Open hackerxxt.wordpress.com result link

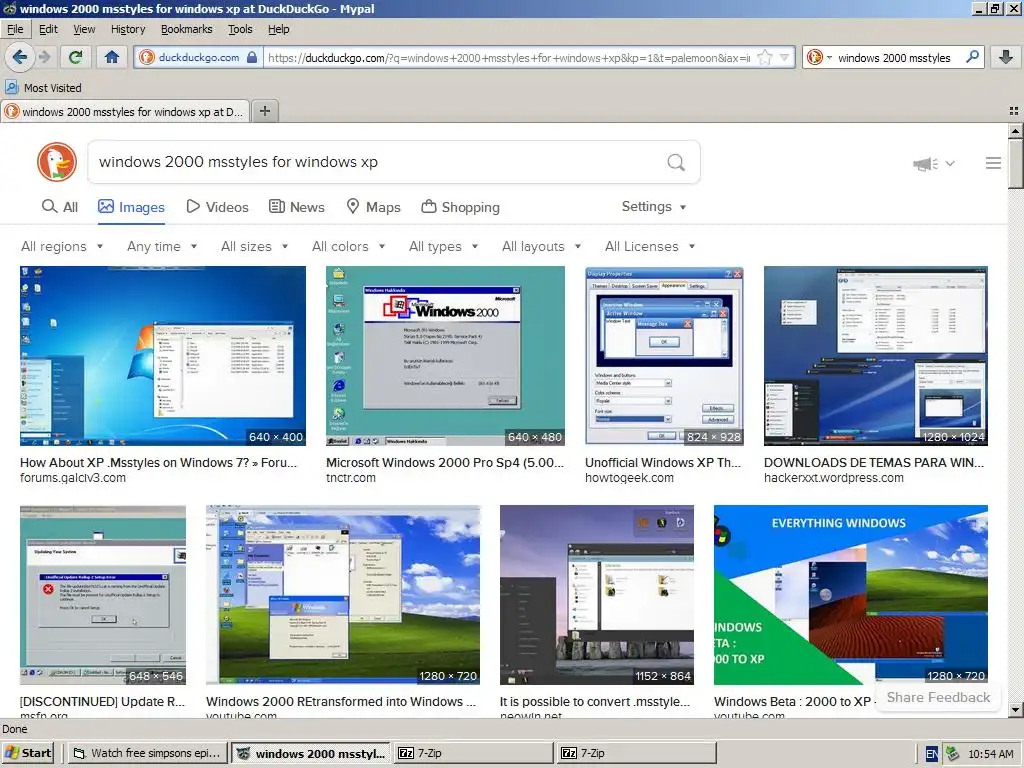tap(833, 477)
